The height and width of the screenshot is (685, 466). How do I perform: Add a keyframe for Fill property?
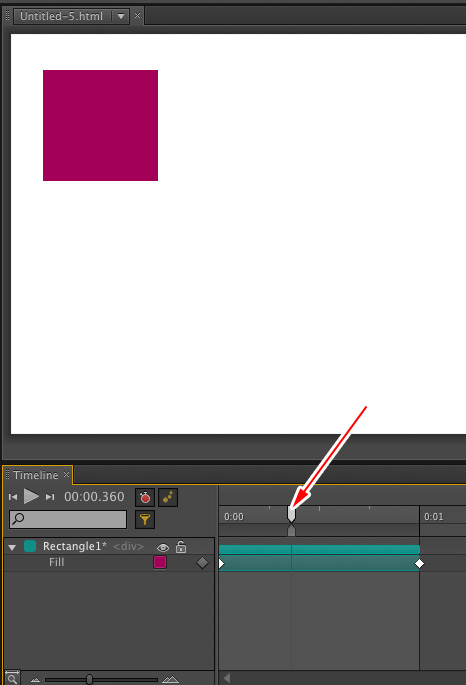(x=202, y=563)
